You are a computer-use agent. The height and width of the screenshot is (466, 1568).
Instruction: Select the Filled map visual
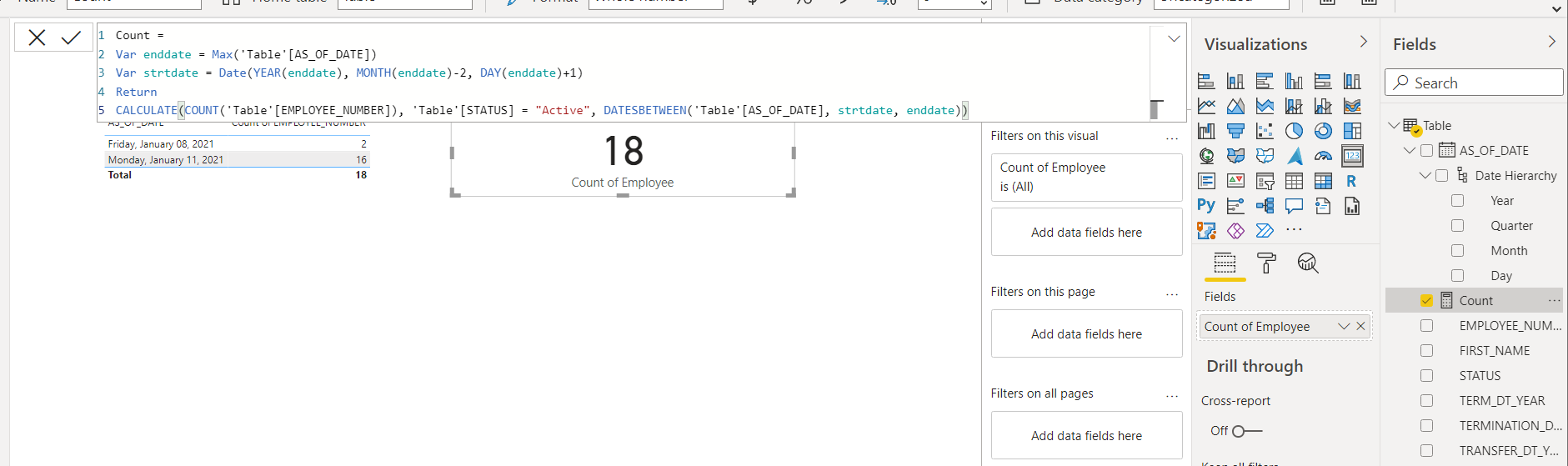(1235, 156)
